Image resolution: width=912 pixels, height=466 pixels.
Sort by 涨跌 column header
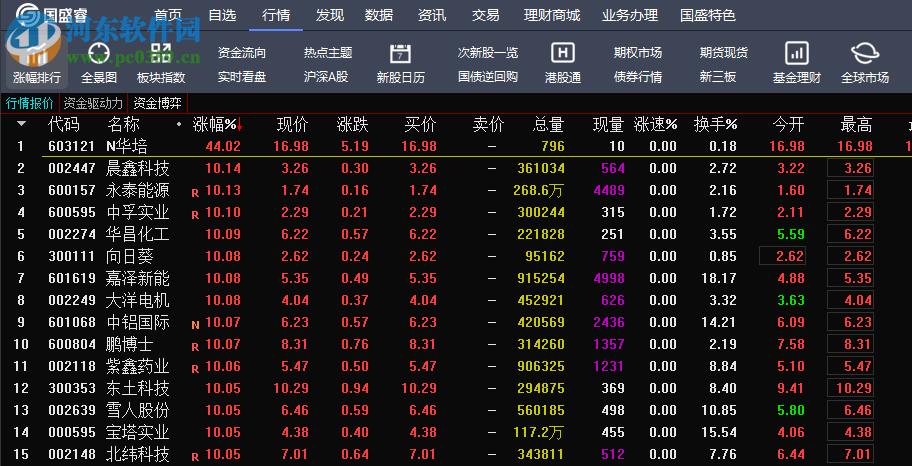(x=352, y=124)
